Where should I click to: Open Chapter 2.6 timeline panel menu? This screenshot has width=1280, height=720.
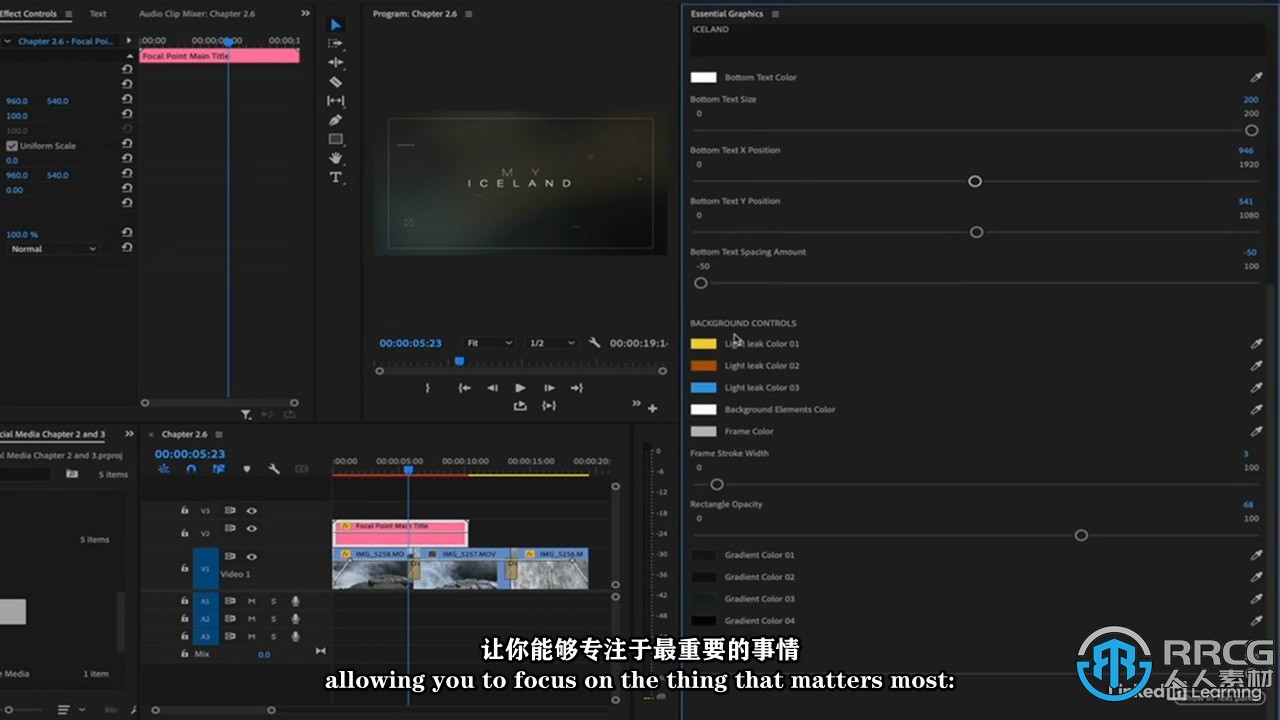(x=219, y=434)
